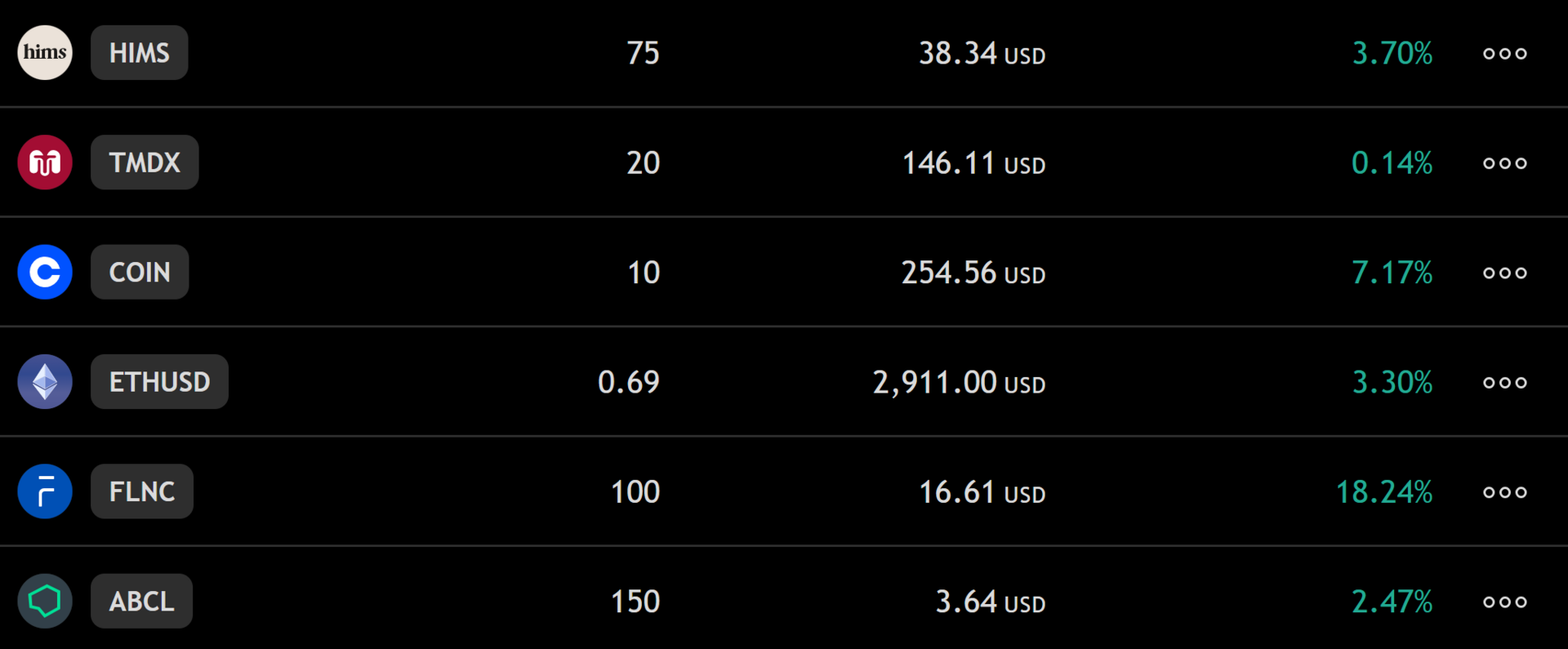Open the options menu for HIMS
Screen dimensions: 1568x649
pos(1504,52)
